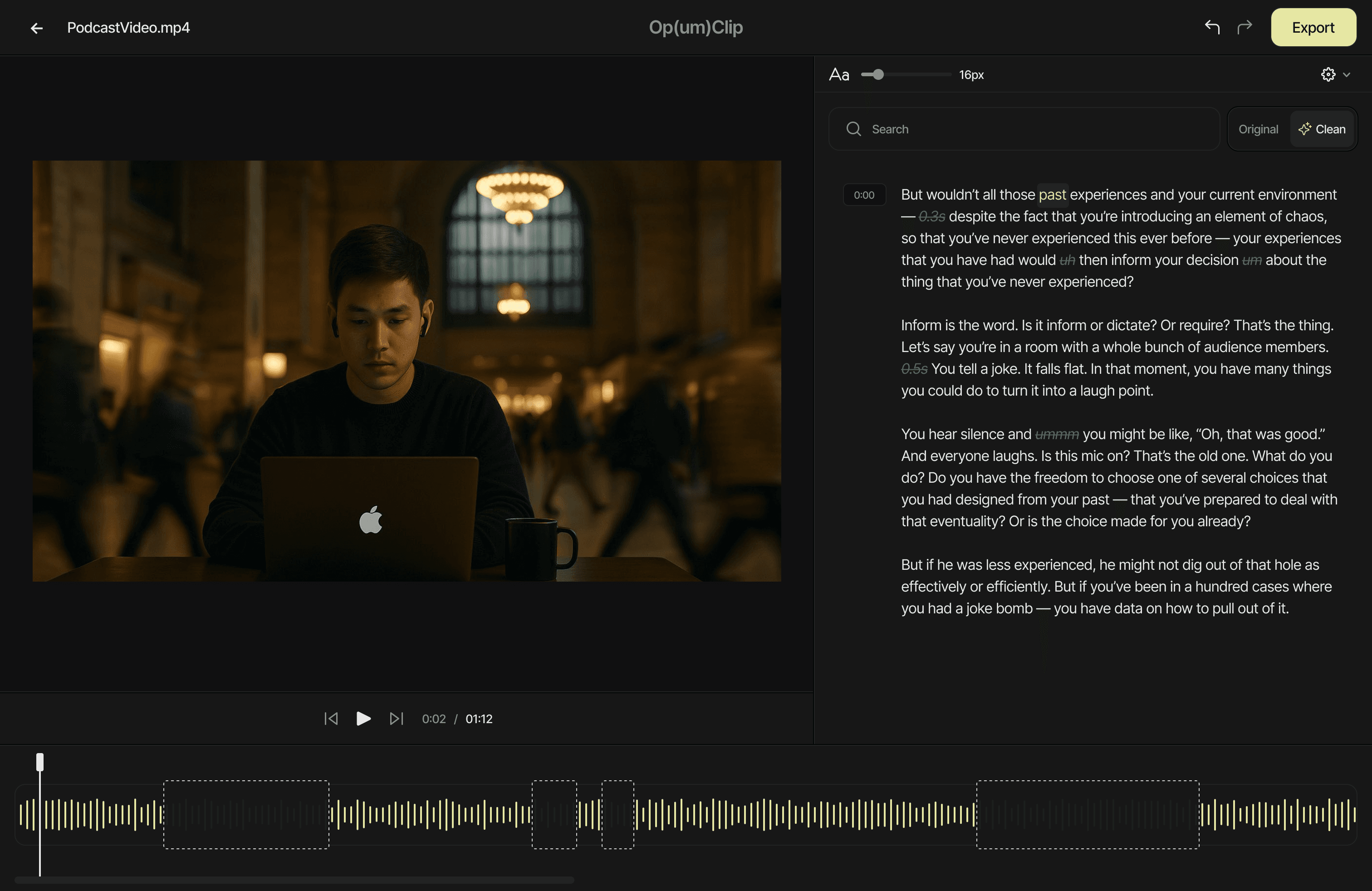Restore the struck-through 0.3s pause
This screenshot has width=1372, height=891.
[x=931, y=217]
